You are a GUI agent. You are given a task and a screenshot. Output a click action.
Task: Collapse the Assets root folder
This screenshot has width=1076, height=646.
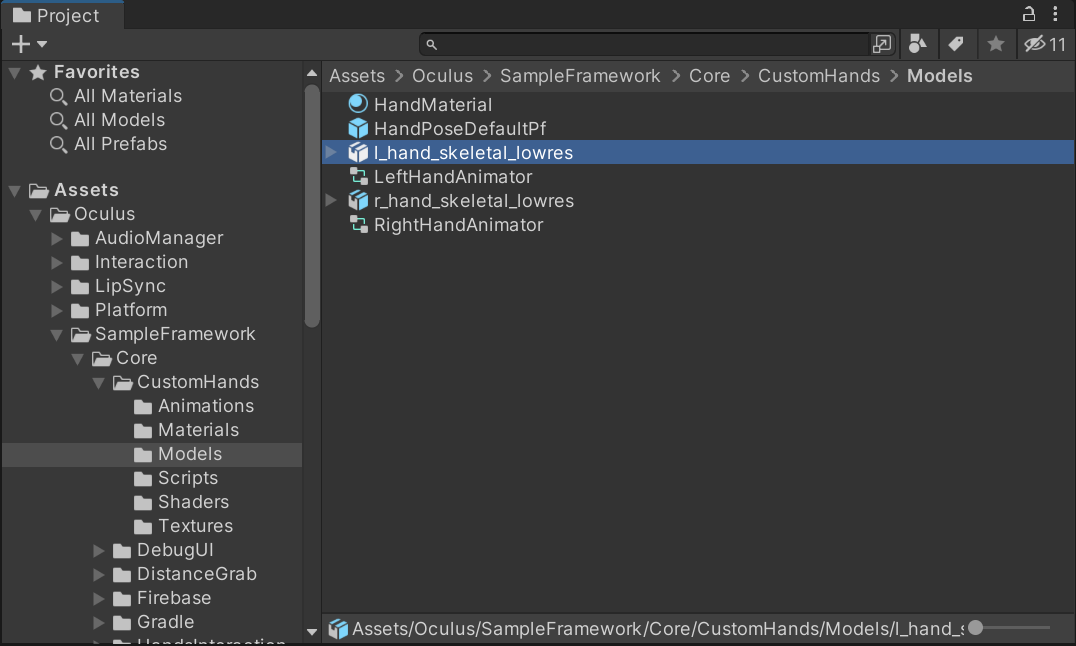coord(14,190)
